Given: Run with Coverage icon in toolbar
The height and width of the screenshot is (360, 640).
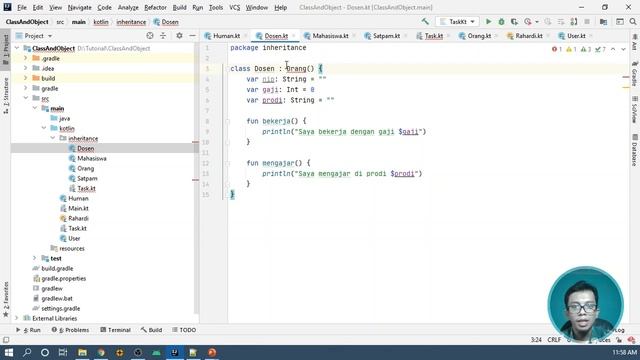Looking at the screenshot, I should pos(514,22).
